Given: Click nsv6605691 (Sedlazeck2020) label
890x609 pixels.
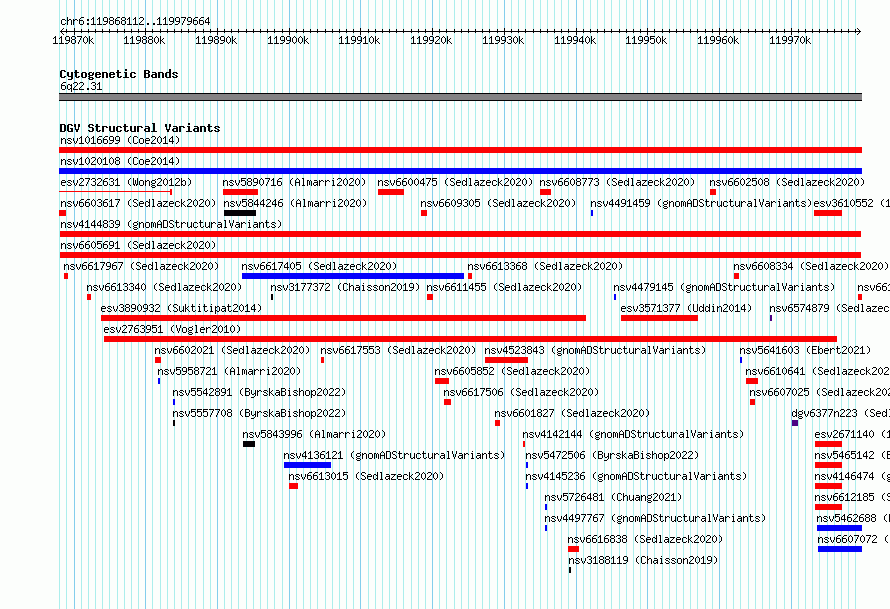Looking at the screenshot, I should [x=138, y=245].
